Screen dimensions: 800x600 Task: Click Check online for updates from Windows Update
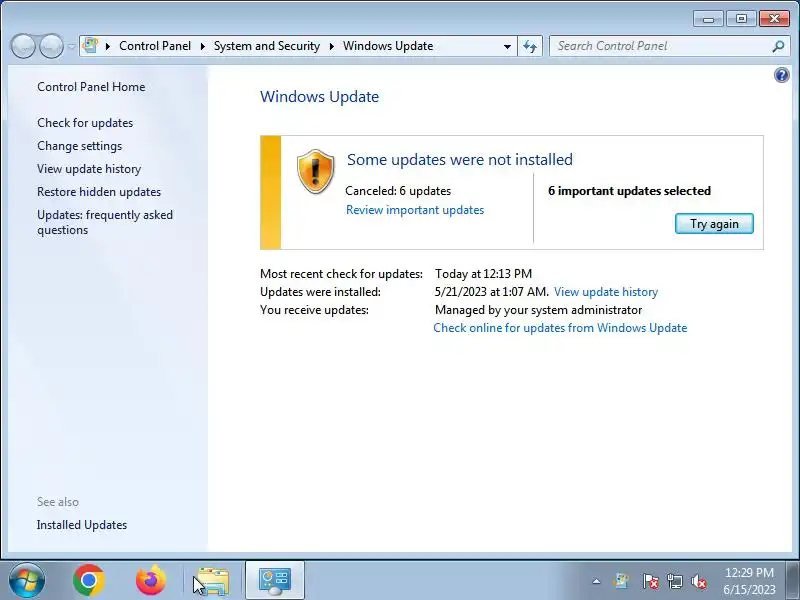(560, 328)
